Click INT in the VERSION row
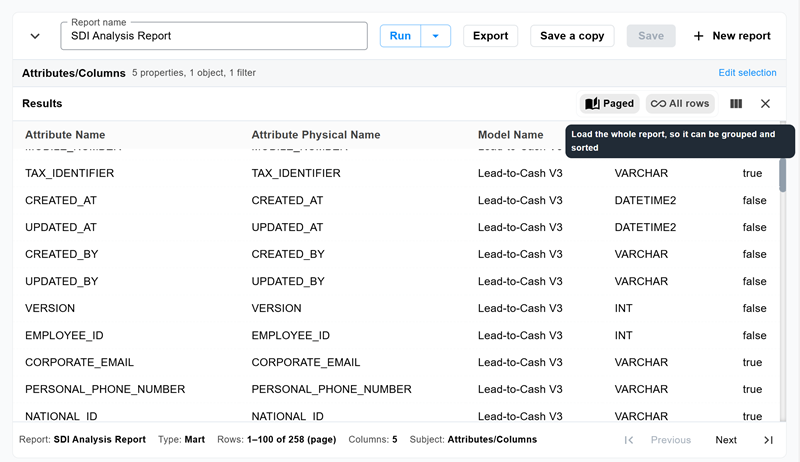 pos(623,309)
